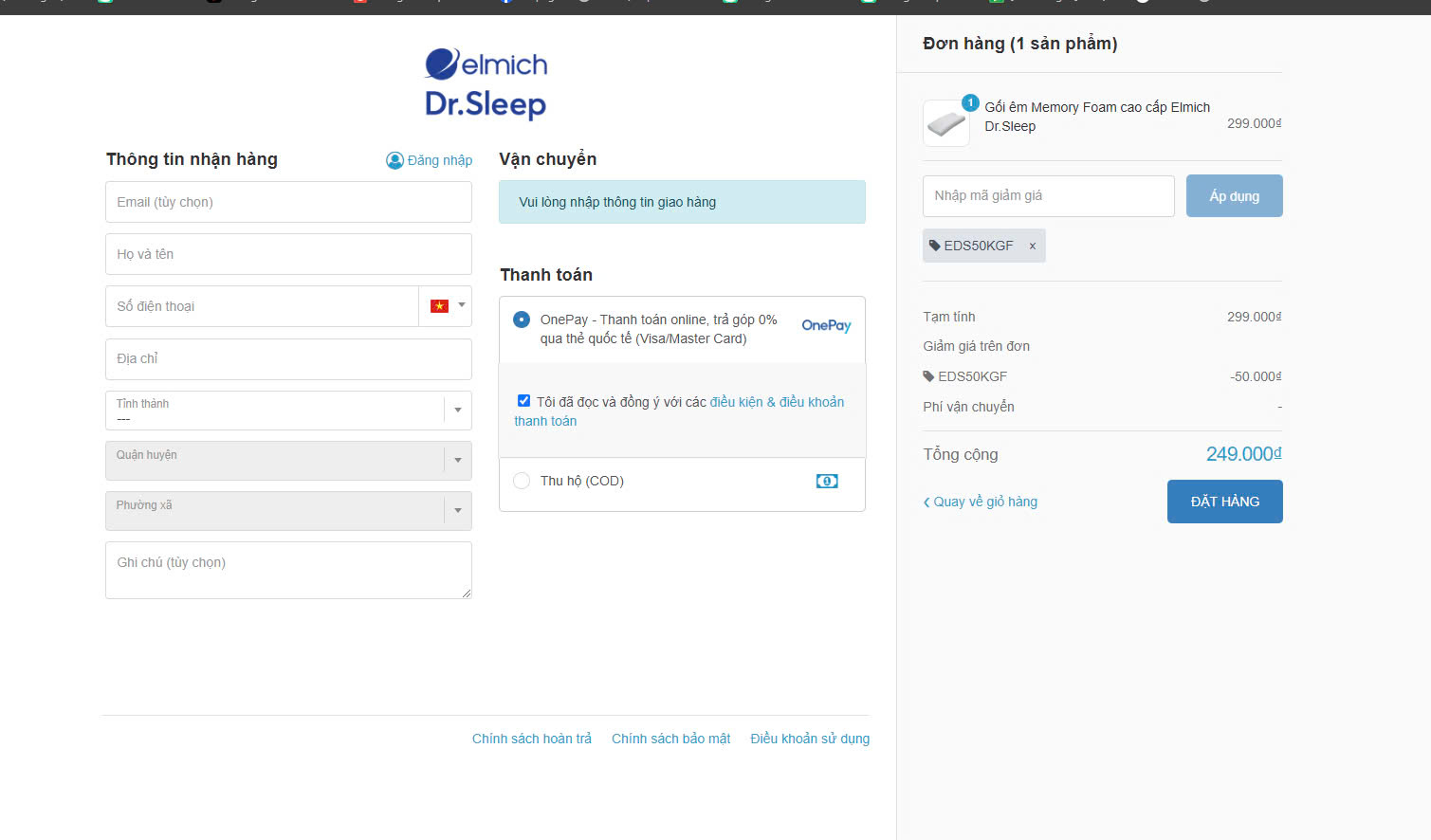1431x840 pixels.
Task: Remove the applied EDS50KGF coupon chip
Action: point(1033,246)
